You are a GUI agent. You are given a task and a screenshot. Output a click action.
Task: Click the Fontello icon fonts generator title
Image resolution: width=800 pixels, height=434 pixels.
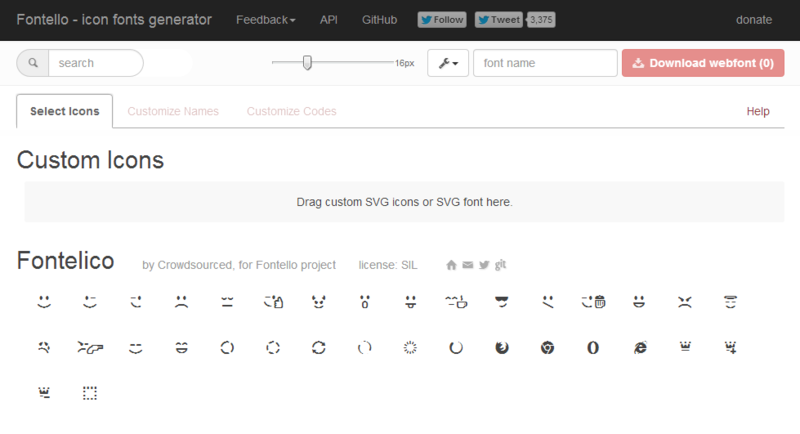pos(114,20)
